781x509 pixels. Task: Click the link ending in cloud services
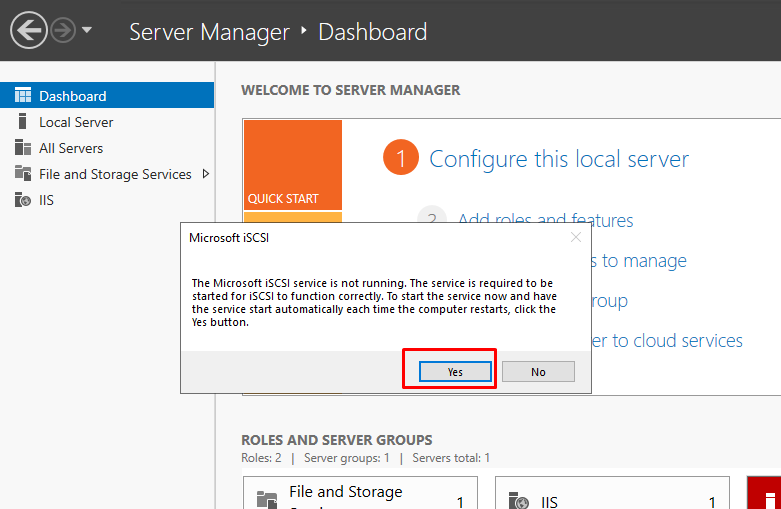tap(667, 341)
